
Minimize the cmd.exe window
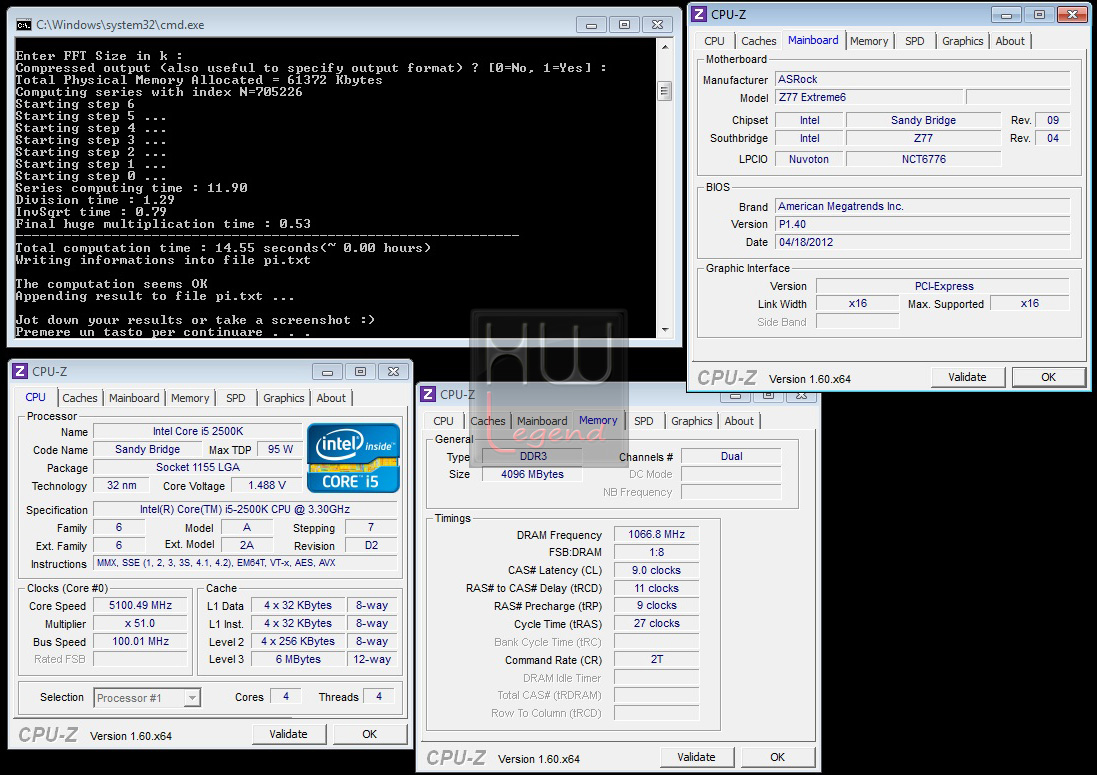tap(591, 24)
